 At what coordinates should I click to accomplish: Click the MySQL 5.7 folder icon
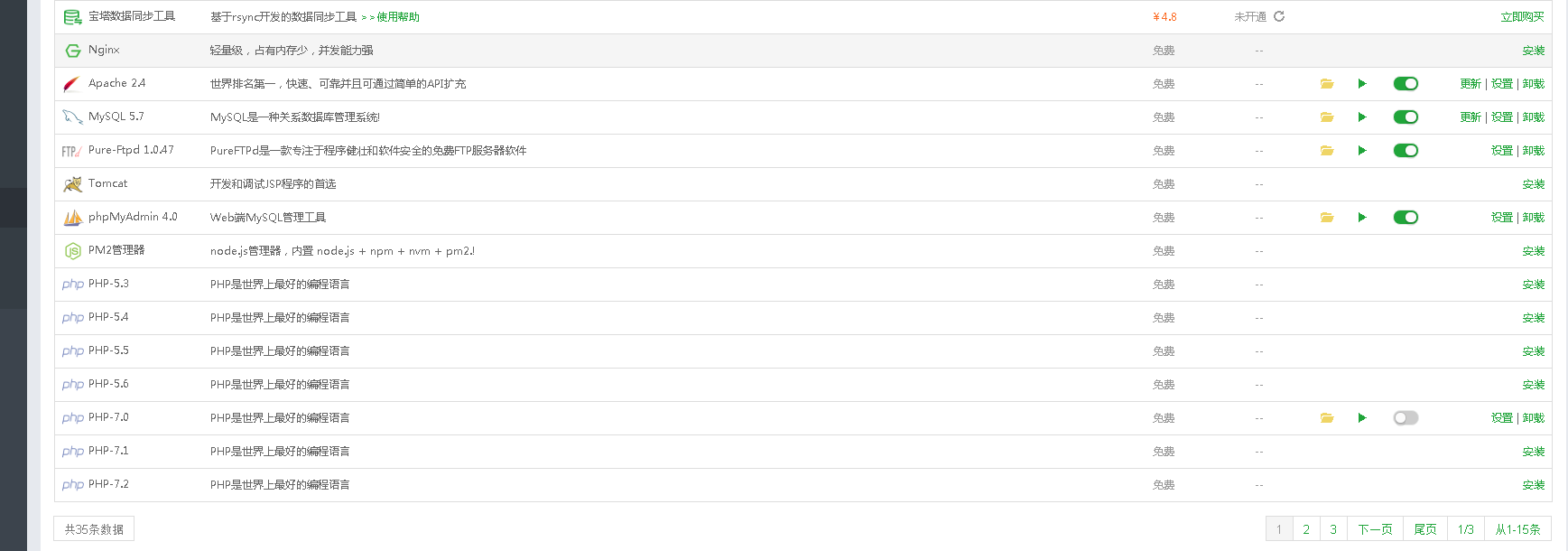1327,117
